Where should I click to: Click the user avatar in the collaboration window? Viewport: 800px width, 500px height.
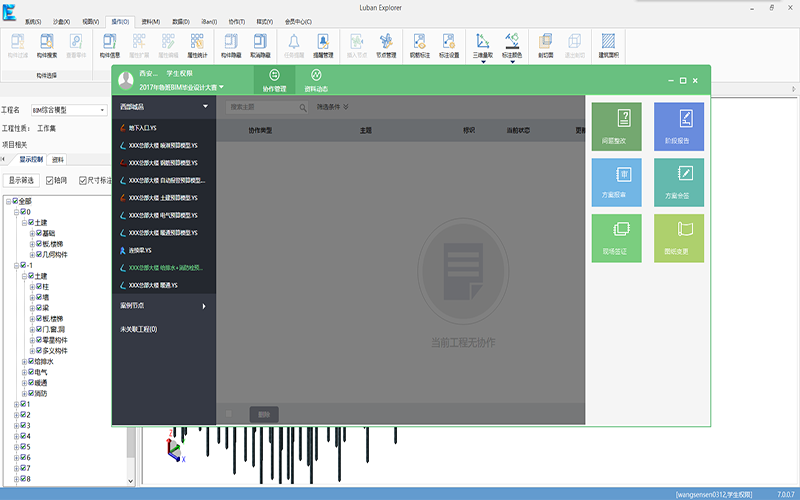click(126, 80)
